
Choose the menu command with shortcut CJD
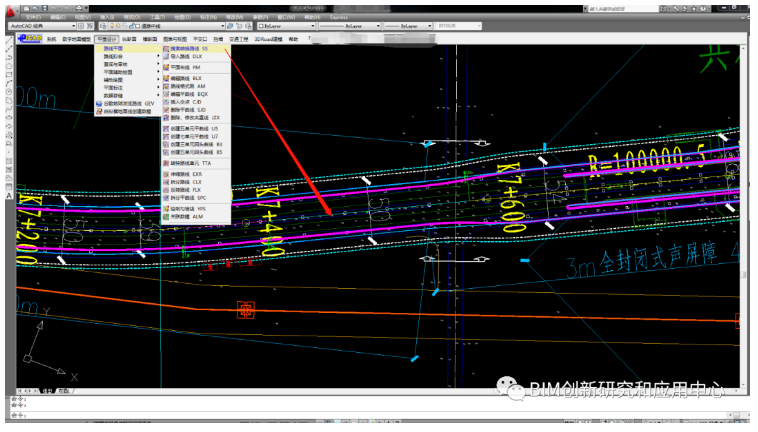196,102
